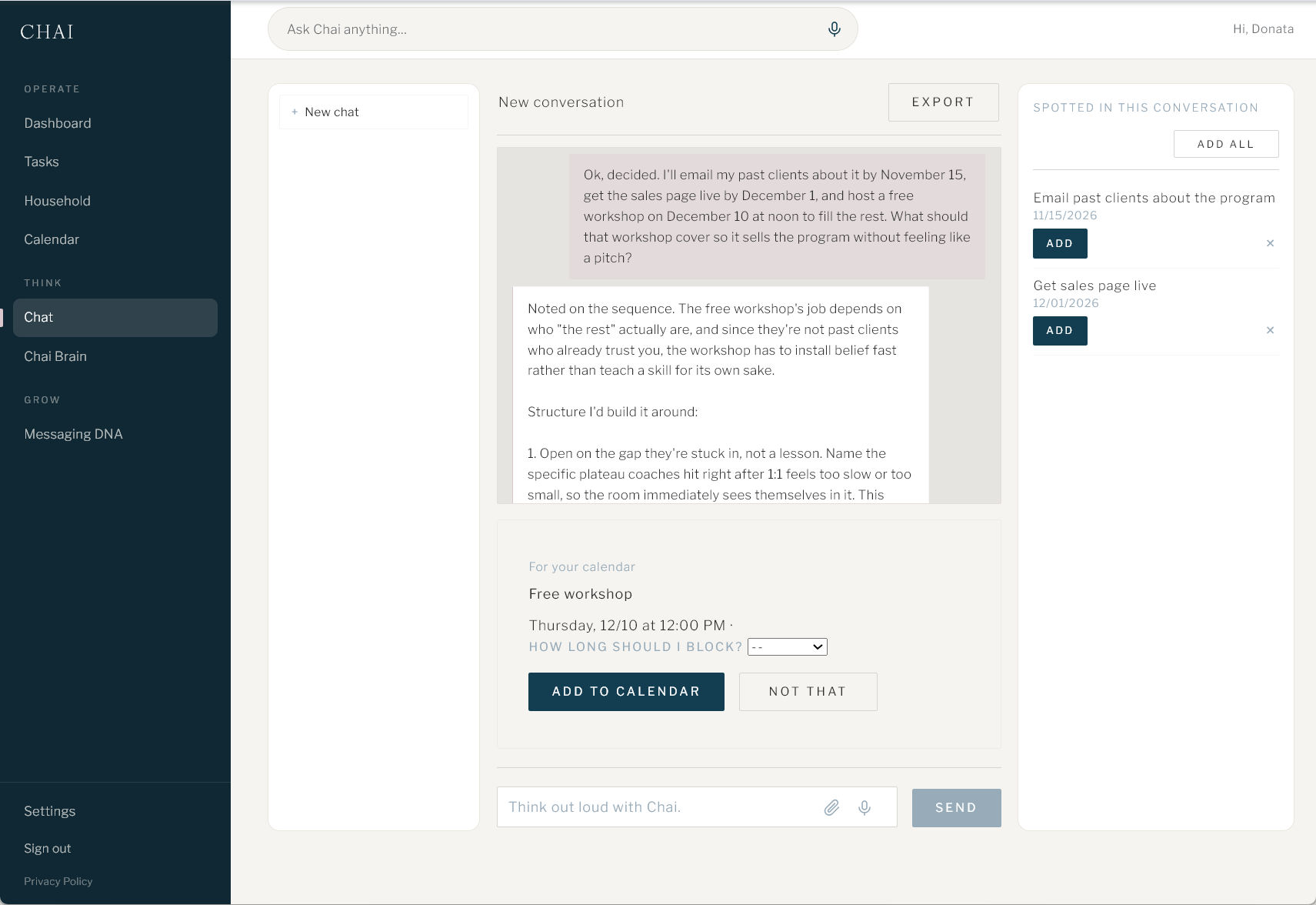
Task: Navigate to Calendar in the sidebar
Action: [52, 239]
